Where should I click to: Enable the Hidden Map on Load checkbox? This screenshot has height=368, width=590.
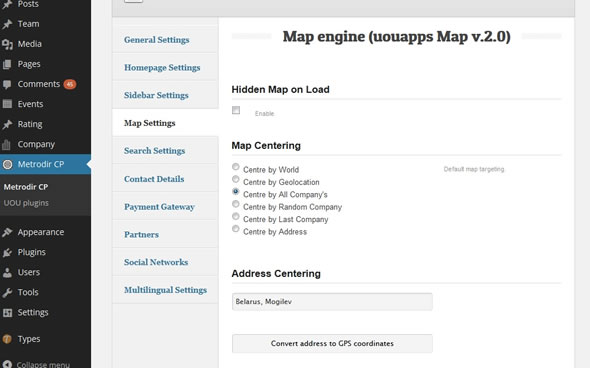pos(236,110)
